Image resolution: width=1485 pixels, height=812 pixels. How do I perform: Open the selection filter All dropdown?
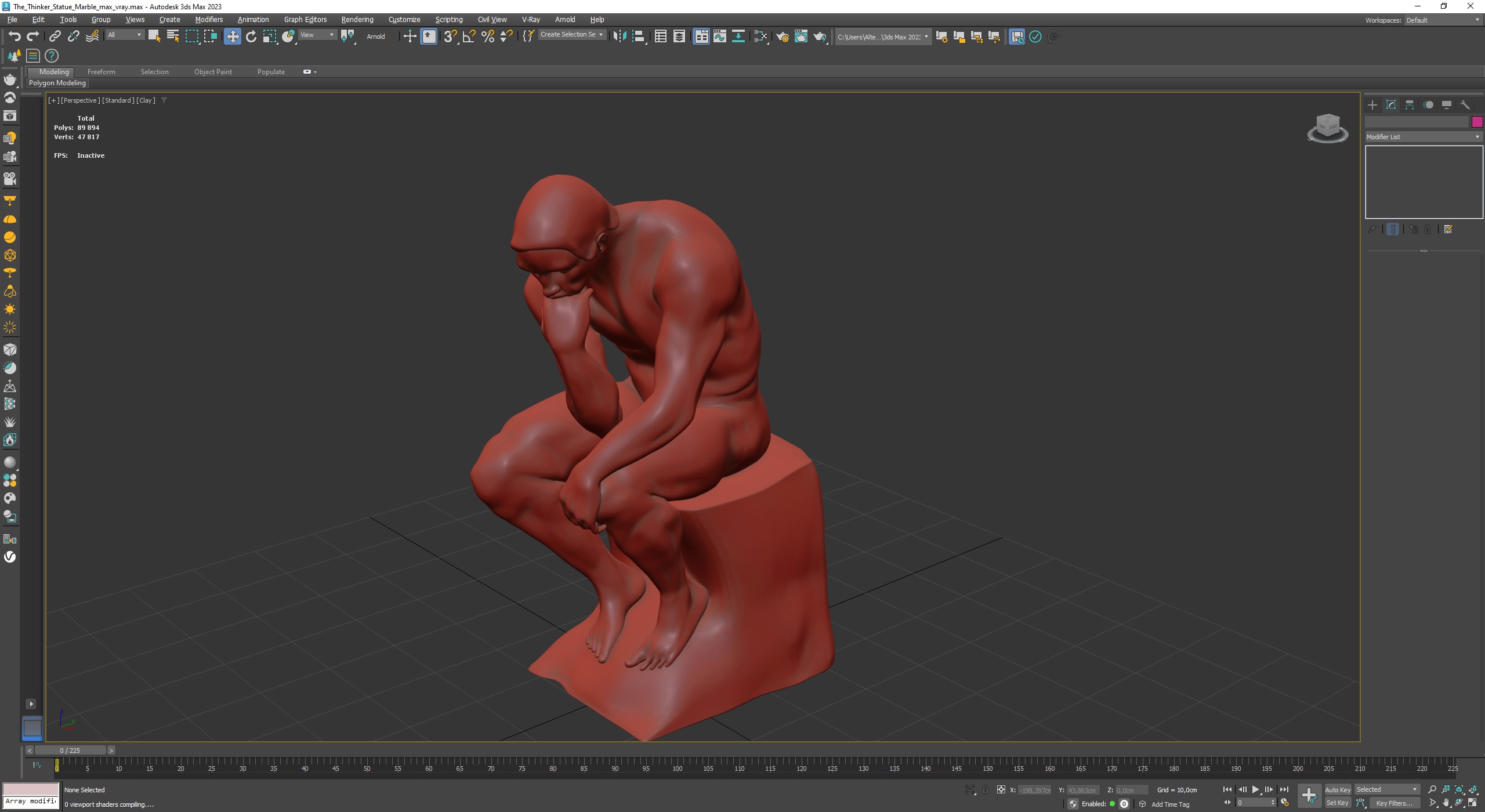pyautogui.click(x=125, y=35)
